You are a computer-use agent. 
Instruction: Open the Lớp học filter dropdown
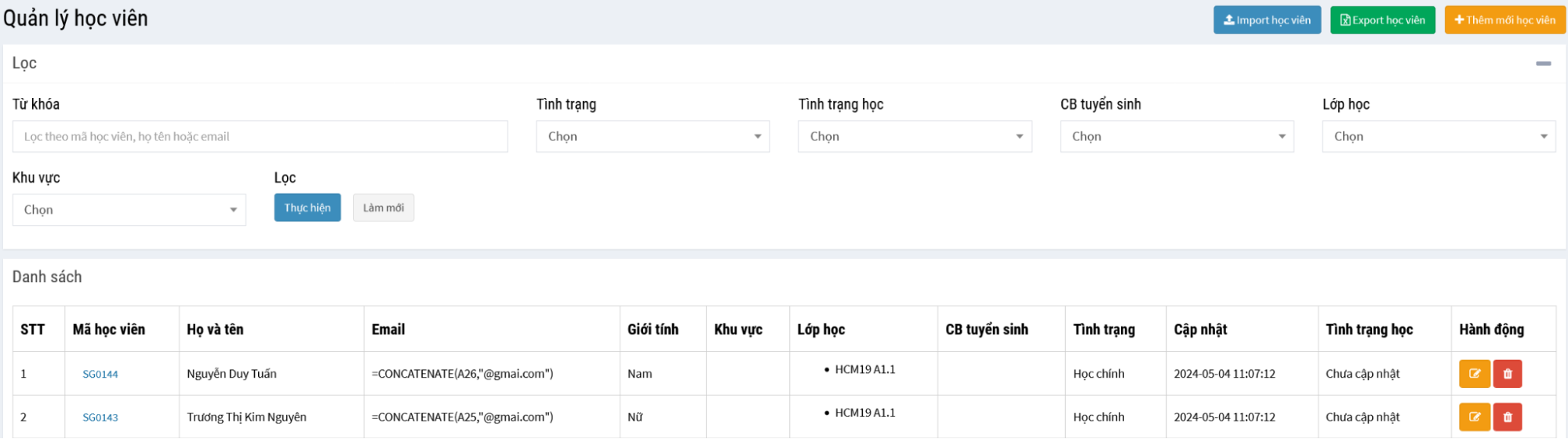(1439, 136)
